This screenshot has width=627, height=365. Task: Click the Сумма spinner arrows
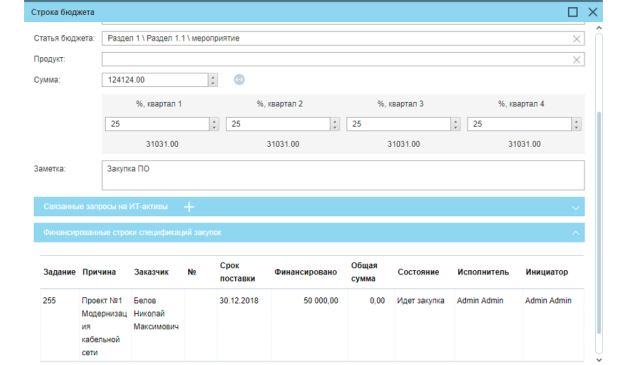tap(213, 80)
